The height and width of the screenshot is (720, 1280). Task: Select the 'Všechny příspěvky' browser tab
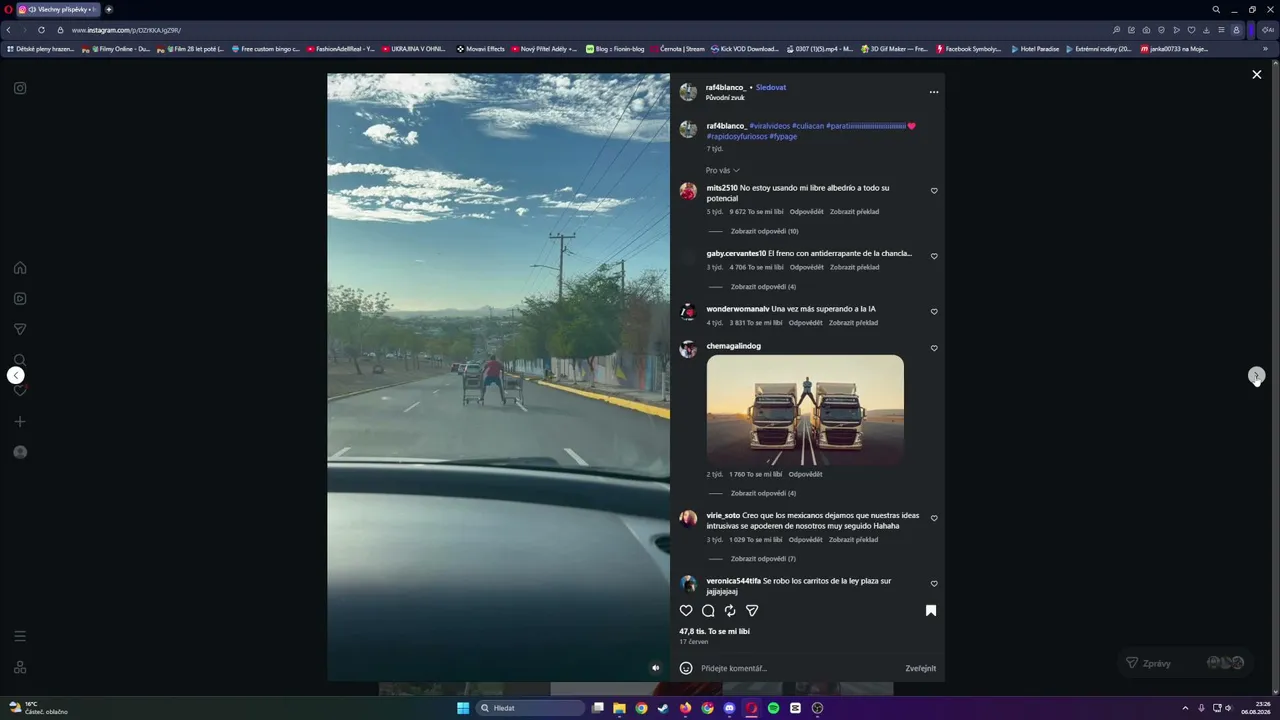coord(59,9)
